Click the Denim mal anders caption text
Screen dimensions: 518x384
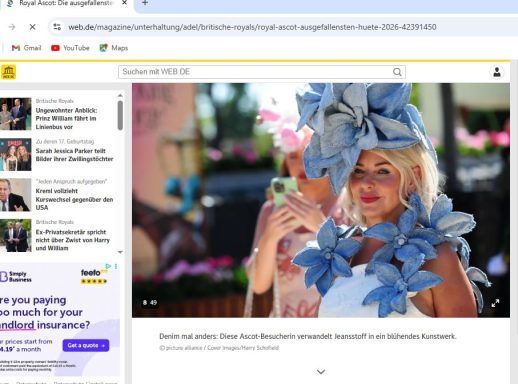point(307,336)
